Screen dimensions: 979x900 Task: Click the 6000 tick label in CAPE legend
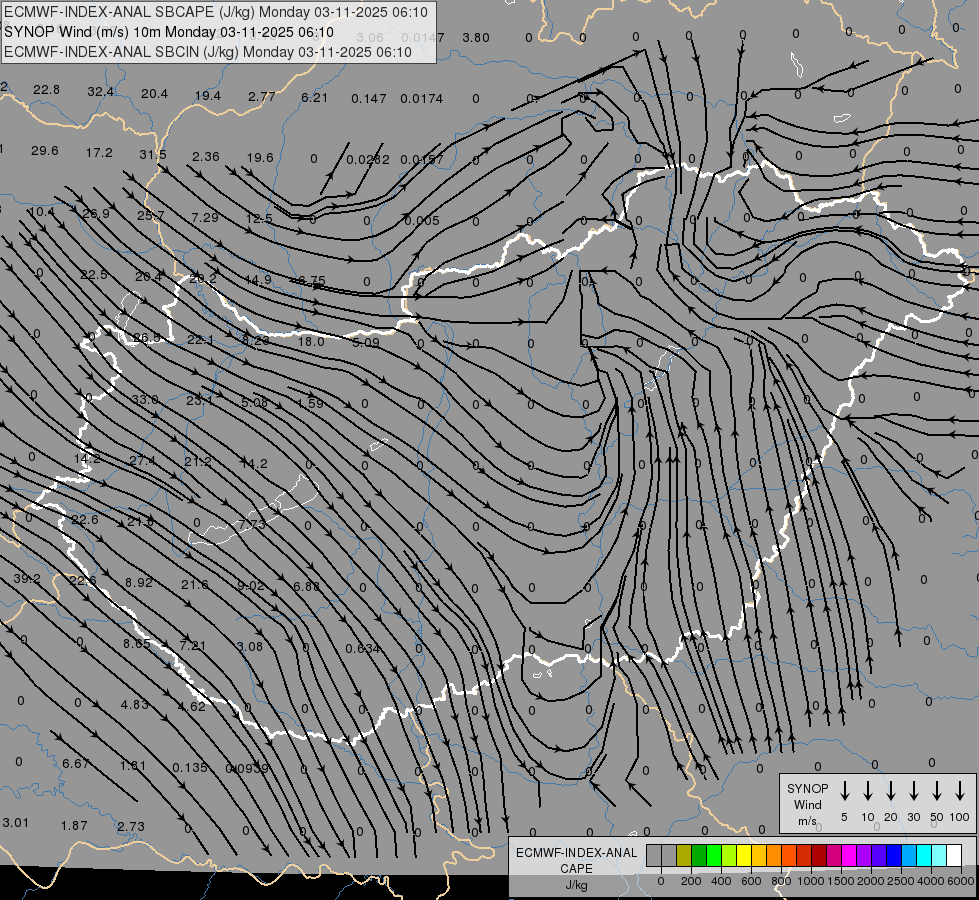point(960,881)
